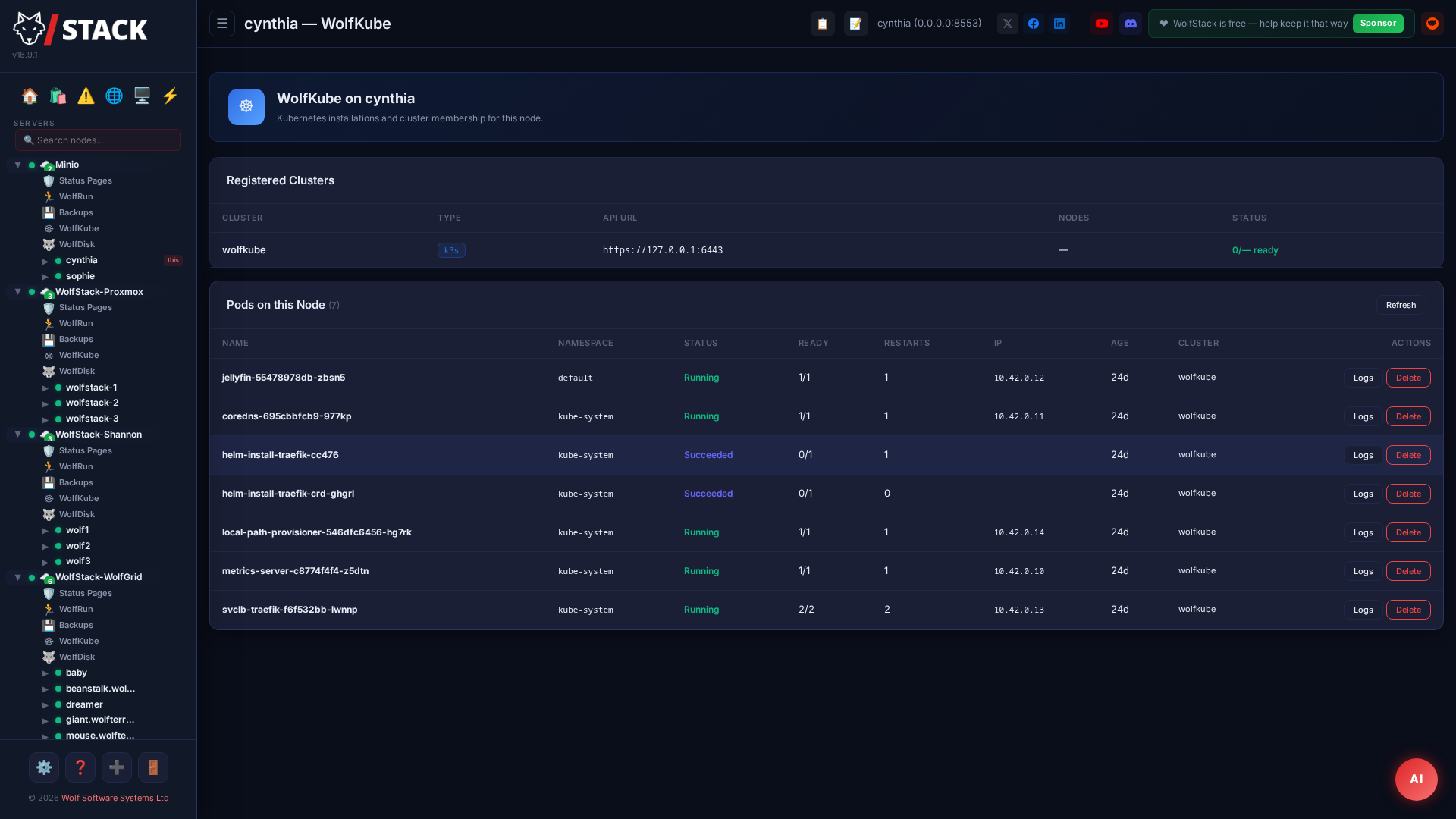Click IP address 10.42.0.12
Viewport: 1456px width, 819px height.
(x=1018, y=378)
